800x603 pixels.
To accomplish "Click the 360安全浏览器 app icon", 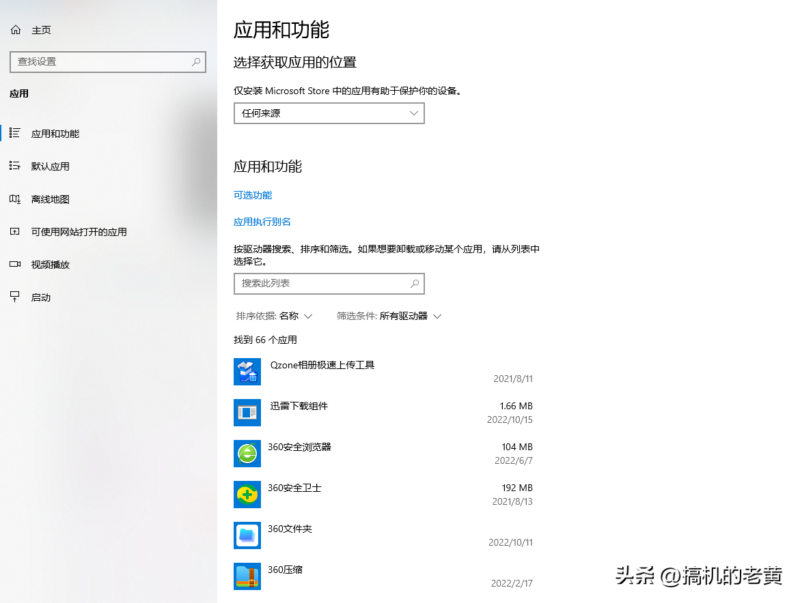I will [x=246, y=453].
